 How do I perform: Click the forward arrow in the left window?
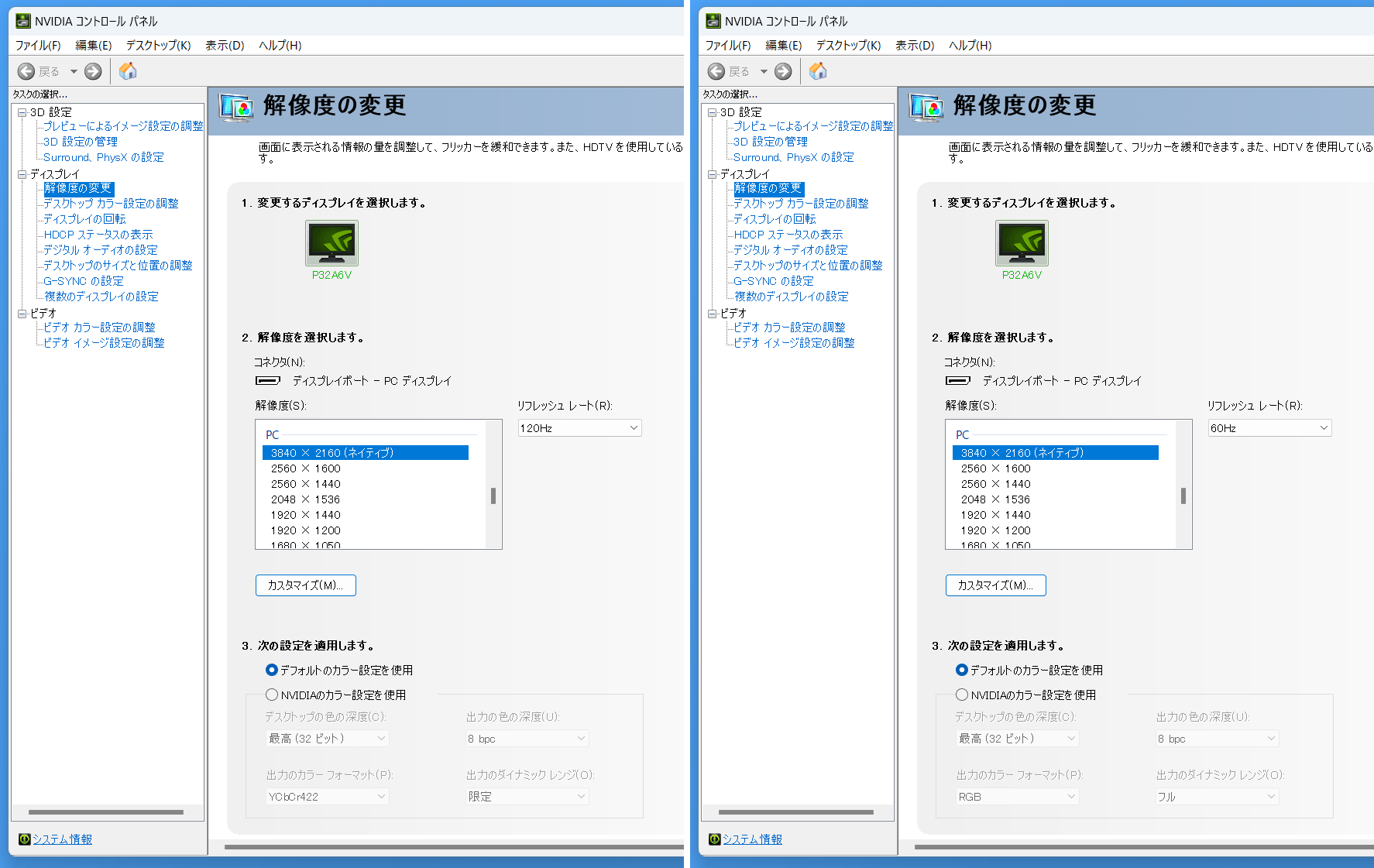coord(93,71)
